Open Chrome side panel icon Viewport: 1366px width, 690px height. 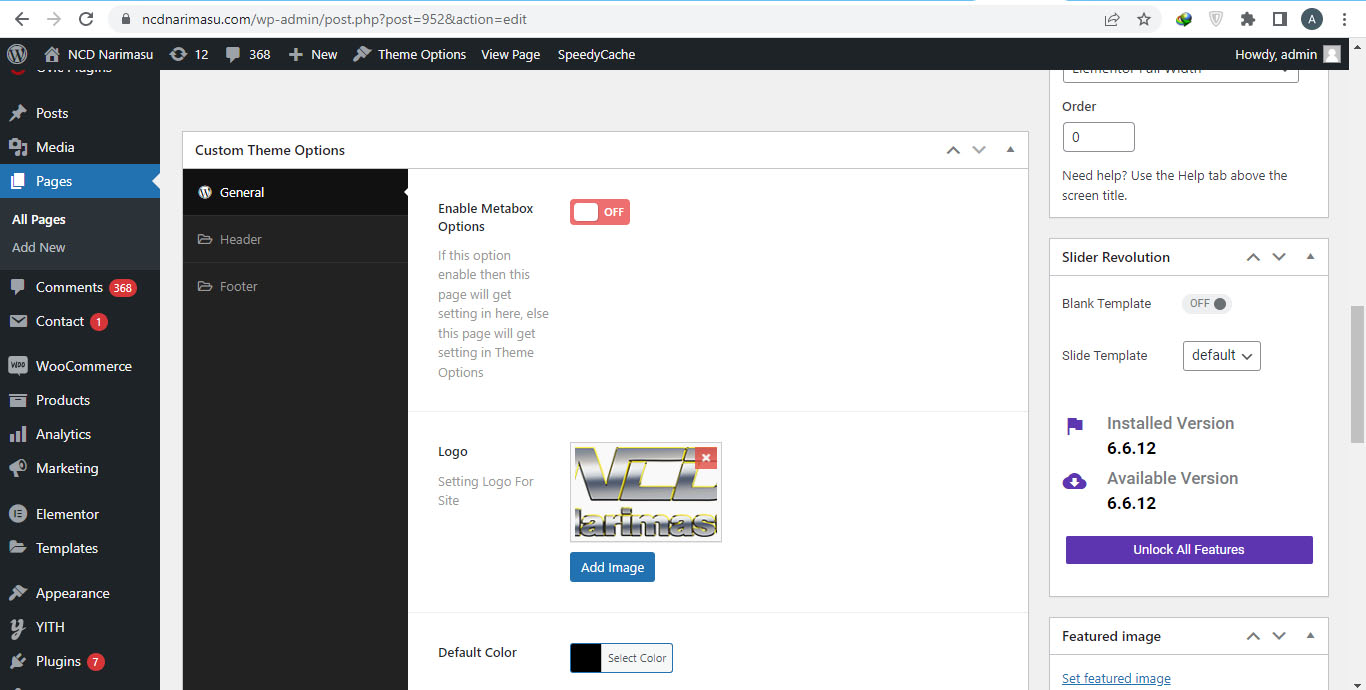click(x=1279, y=19)
